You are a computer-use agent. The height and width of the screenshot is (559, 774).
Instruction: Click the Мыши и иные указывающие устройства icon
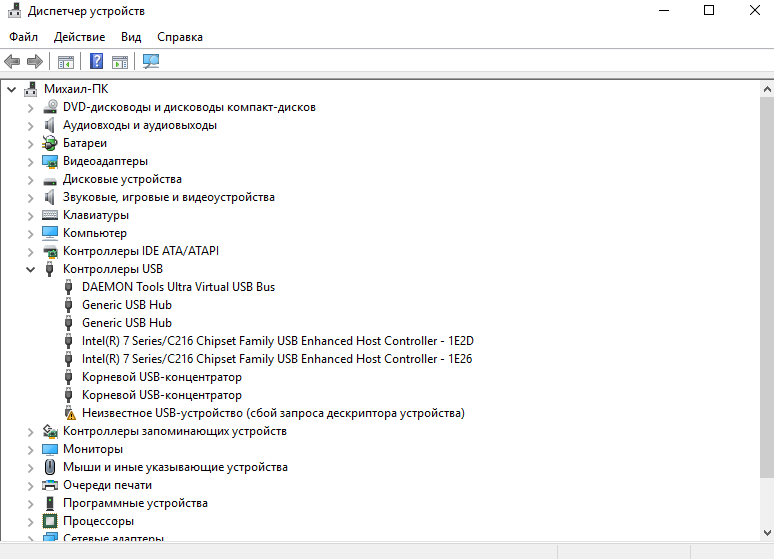(x=50, y=467)
